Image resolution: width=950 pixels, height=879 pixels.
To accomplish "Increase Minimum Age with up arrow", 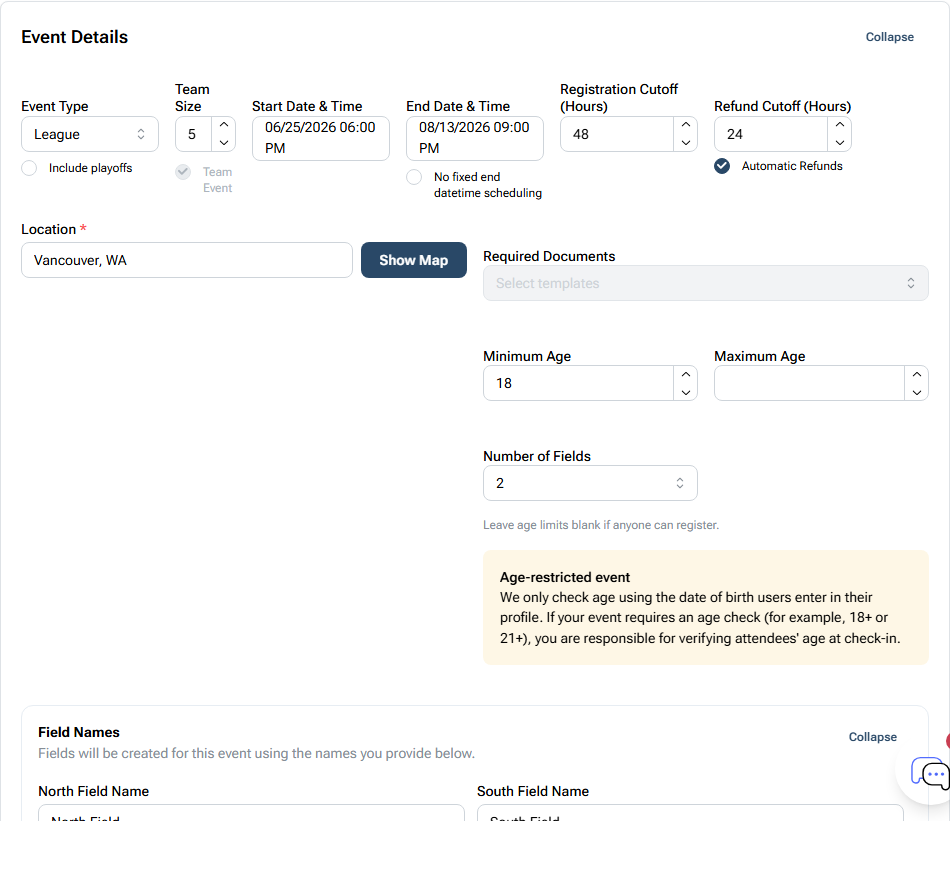I will point(685,374).
